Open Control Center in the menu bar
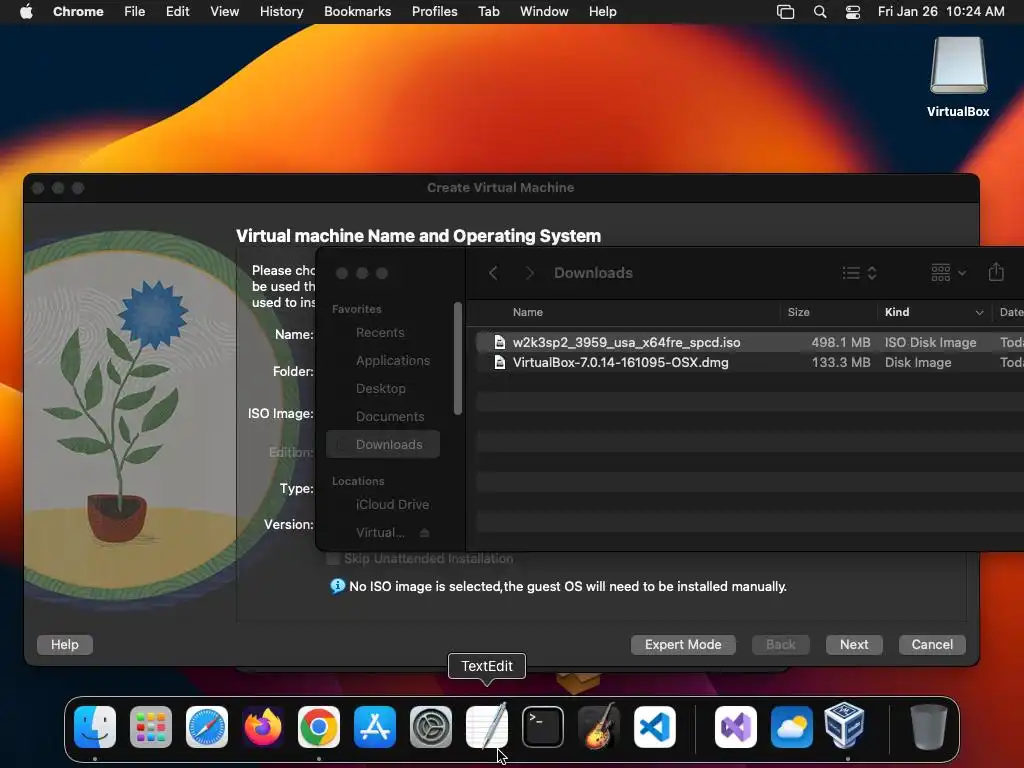This screenshot has height=768, width=1024. (x=853, y=12)
